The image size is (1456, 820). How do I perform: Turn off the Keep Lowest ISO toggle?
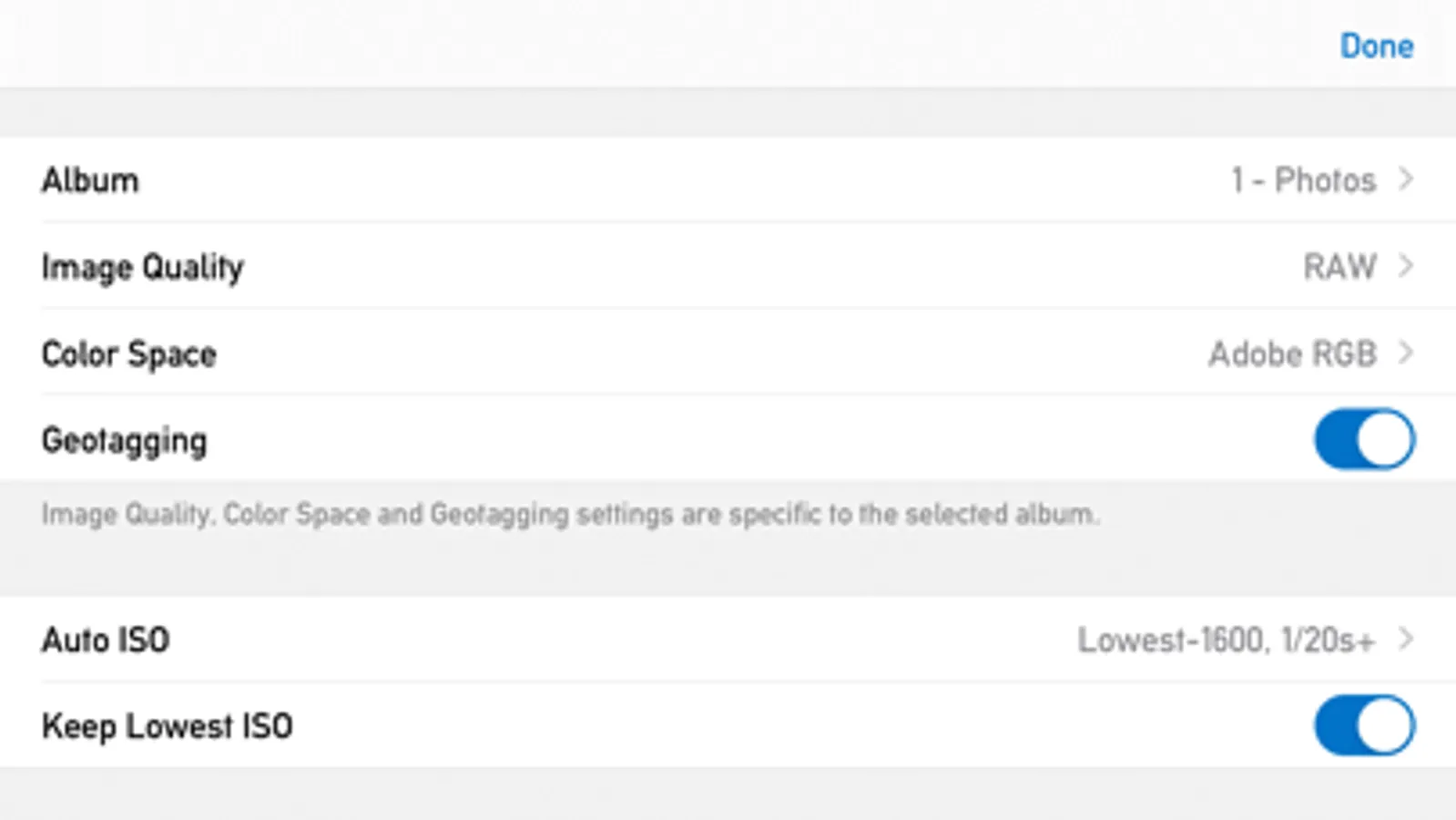pos(1364,726)
